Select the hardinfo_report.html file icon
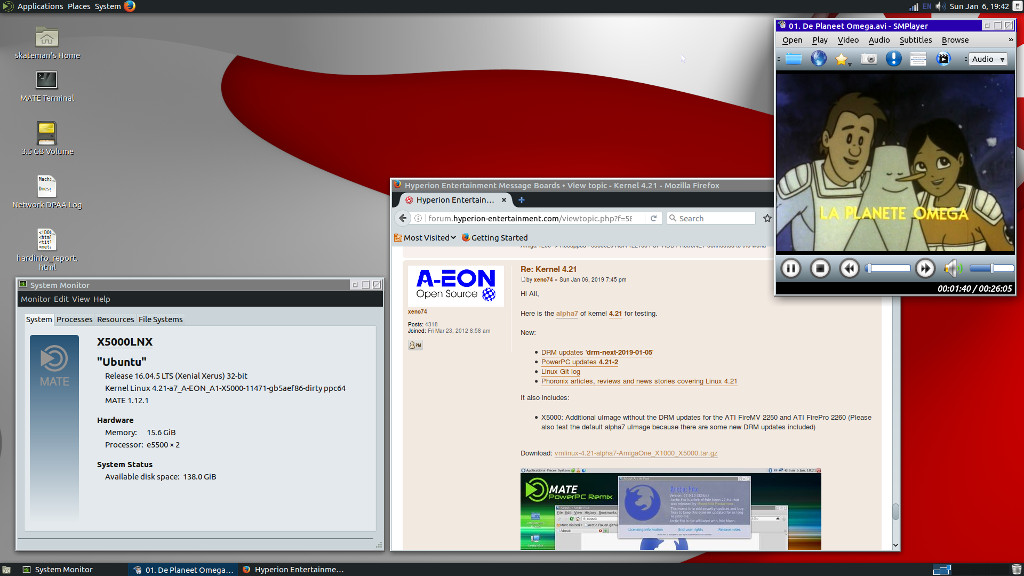The height and width of the screenshot is (576, 1024). (46, 249)
